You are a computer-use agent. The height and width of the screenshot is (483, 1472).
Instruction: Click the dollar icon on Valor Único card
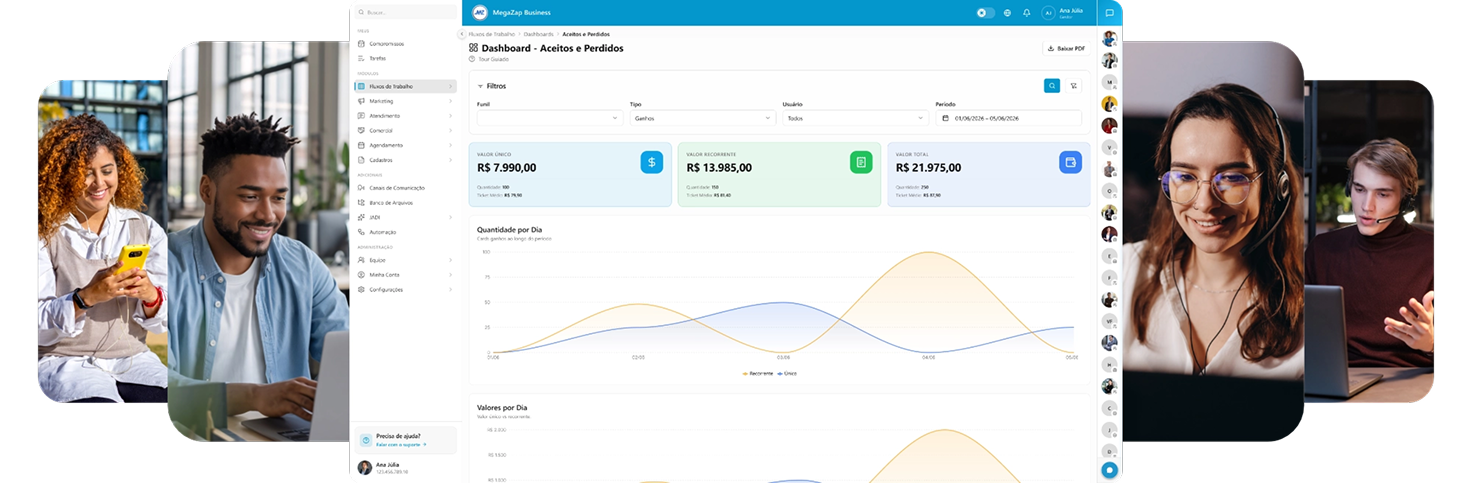pos(652,162)
